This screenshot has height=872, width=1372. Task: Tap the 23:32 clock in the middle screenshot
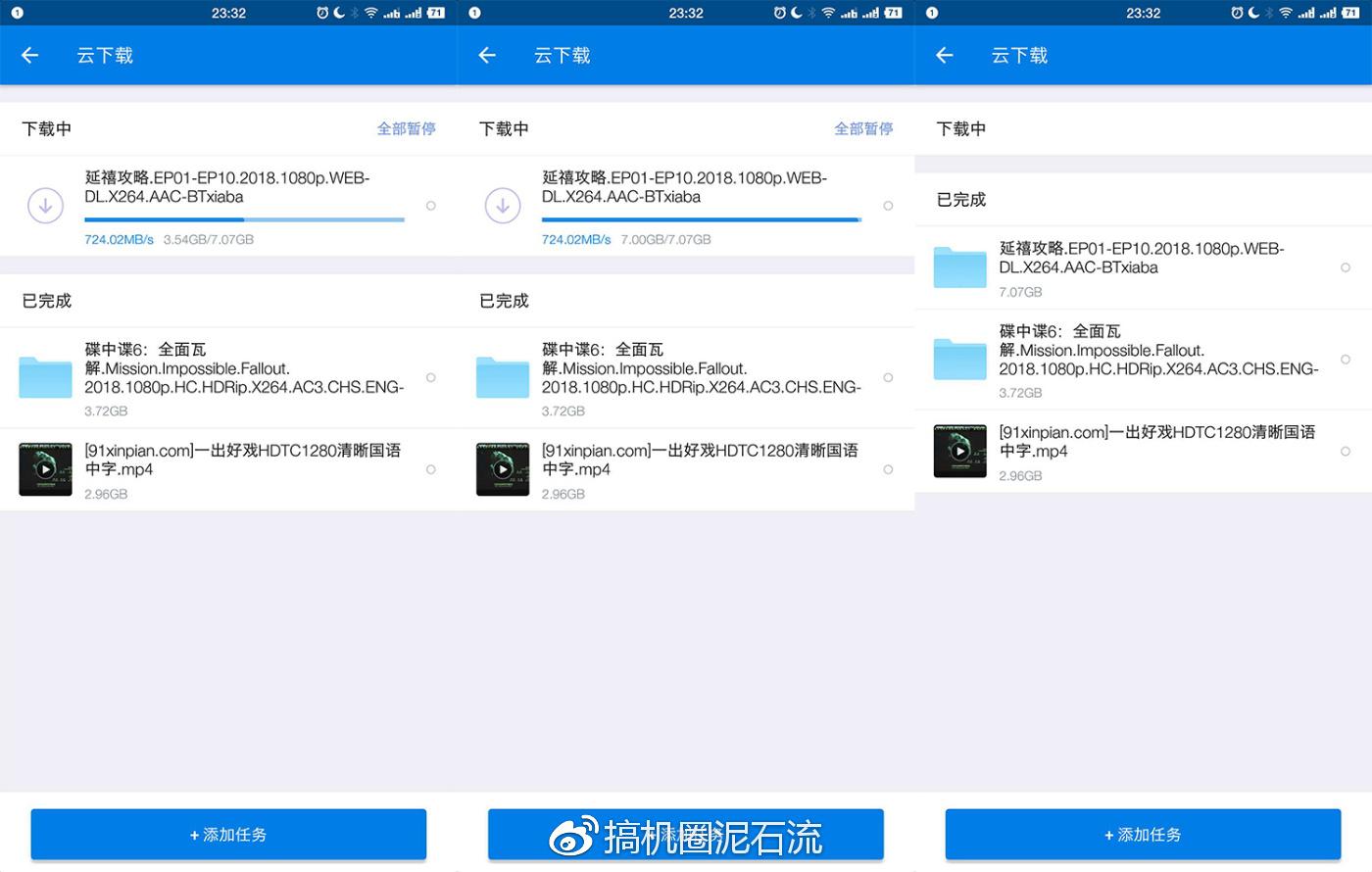686,13
